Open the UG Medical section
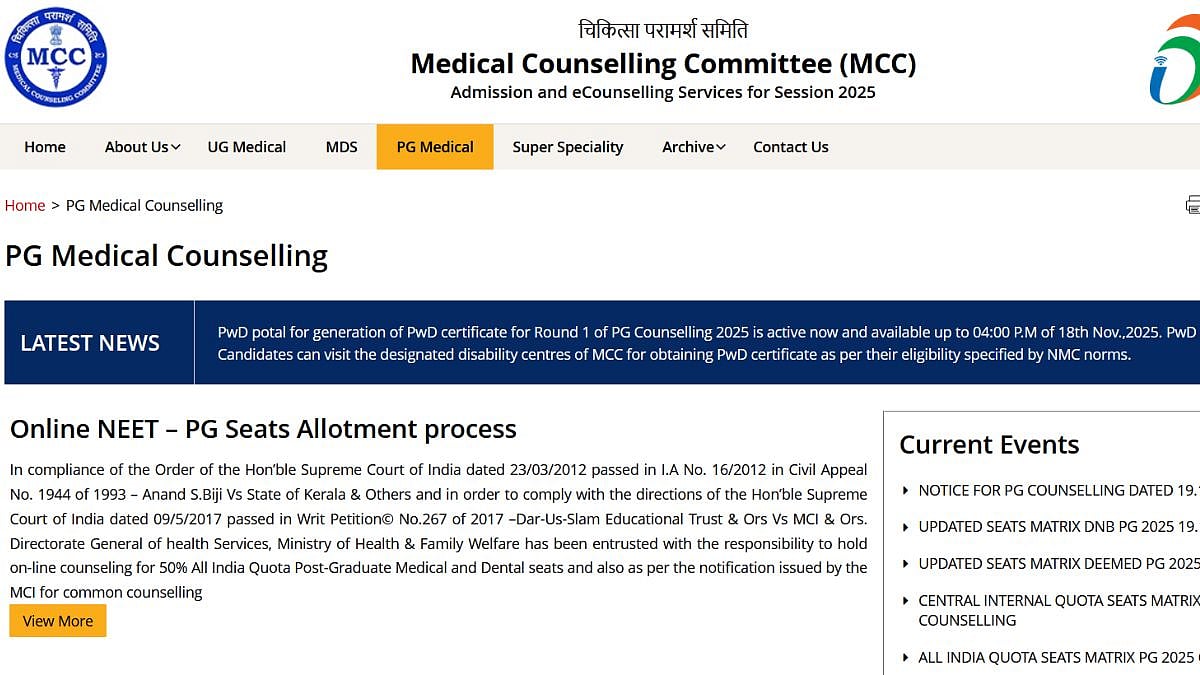 (246, 146)
